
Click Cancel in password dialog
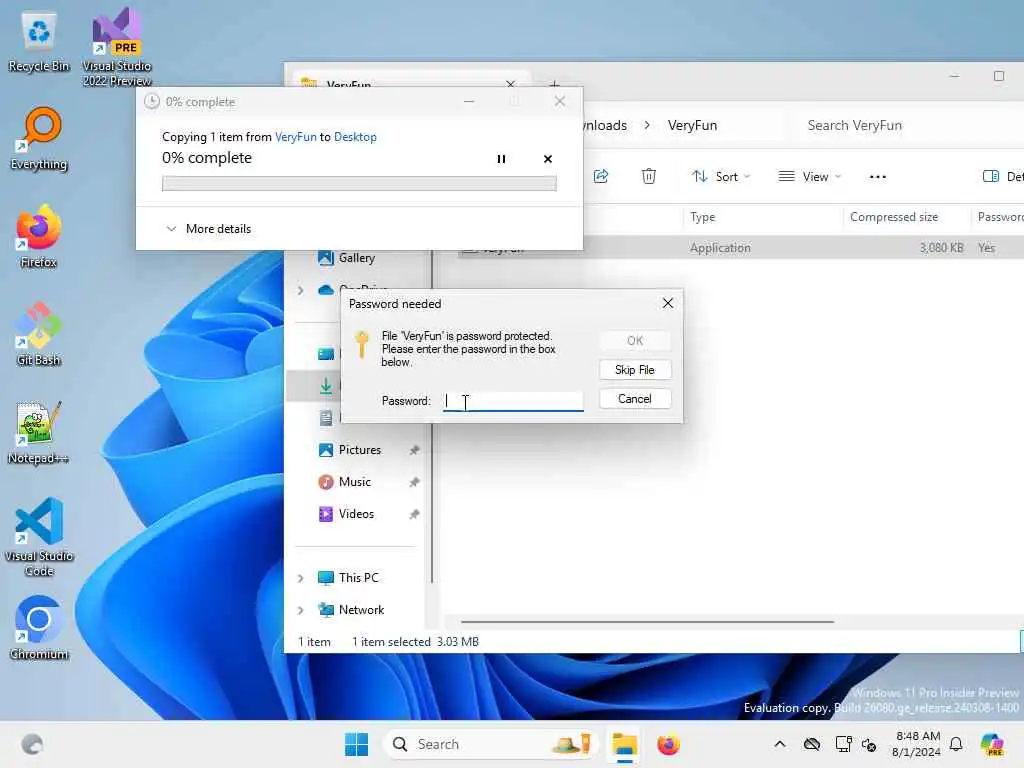tap(635, 399)
